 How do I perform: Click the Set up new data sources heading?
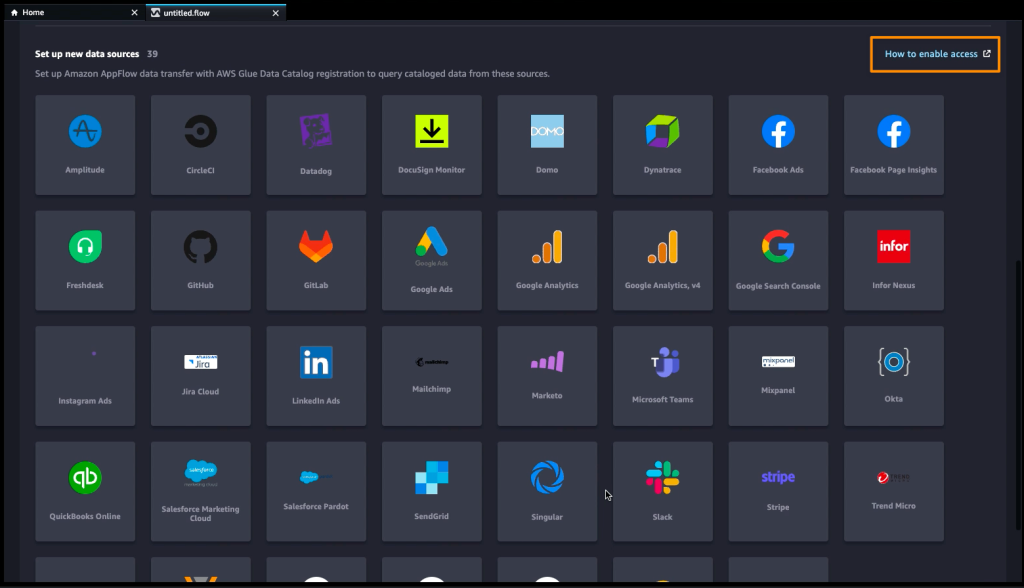[x=87, y=54]
